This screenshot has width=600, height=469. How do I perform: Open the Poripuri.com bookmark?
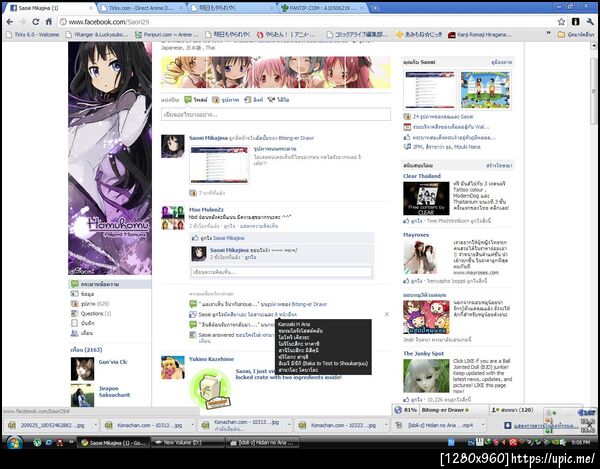[x=167, y=35]
